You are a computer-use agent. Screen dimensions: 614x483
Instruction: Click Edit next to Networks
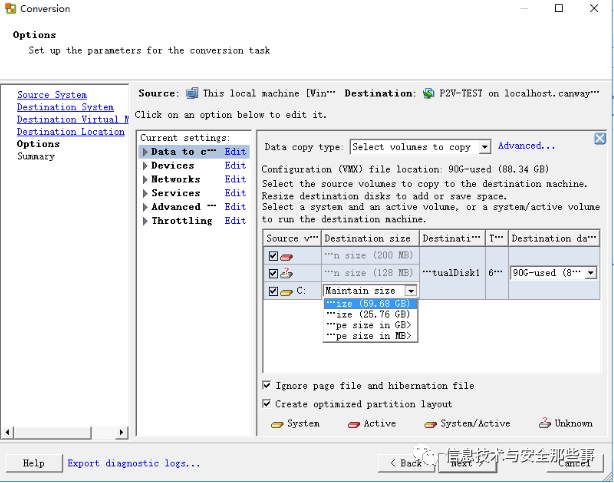point(235,179)
